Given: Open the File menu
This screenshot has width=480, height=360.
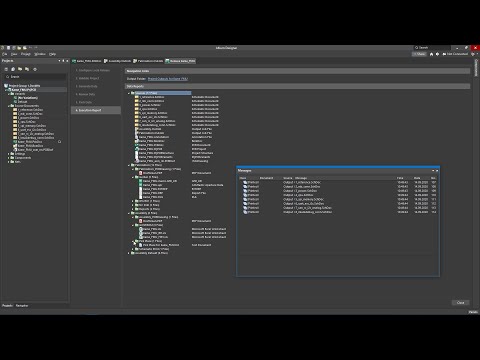Looking at the screenshot, I should 4,54.
